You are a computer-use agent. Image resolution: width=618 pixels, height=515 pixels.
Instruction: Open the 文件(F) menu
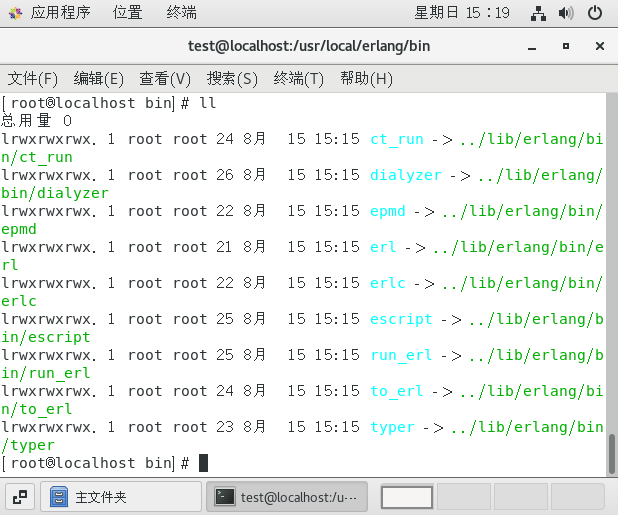(33, 79)
